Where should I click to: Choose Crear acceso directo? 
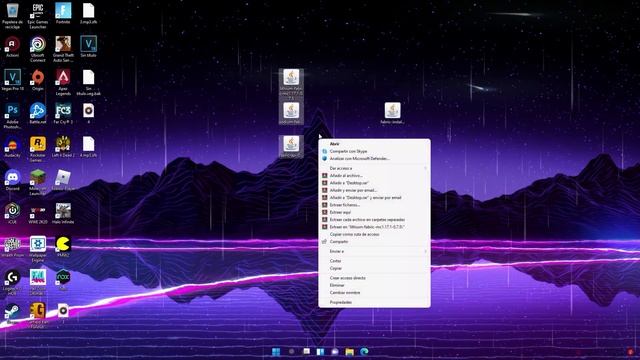(347, 278)
